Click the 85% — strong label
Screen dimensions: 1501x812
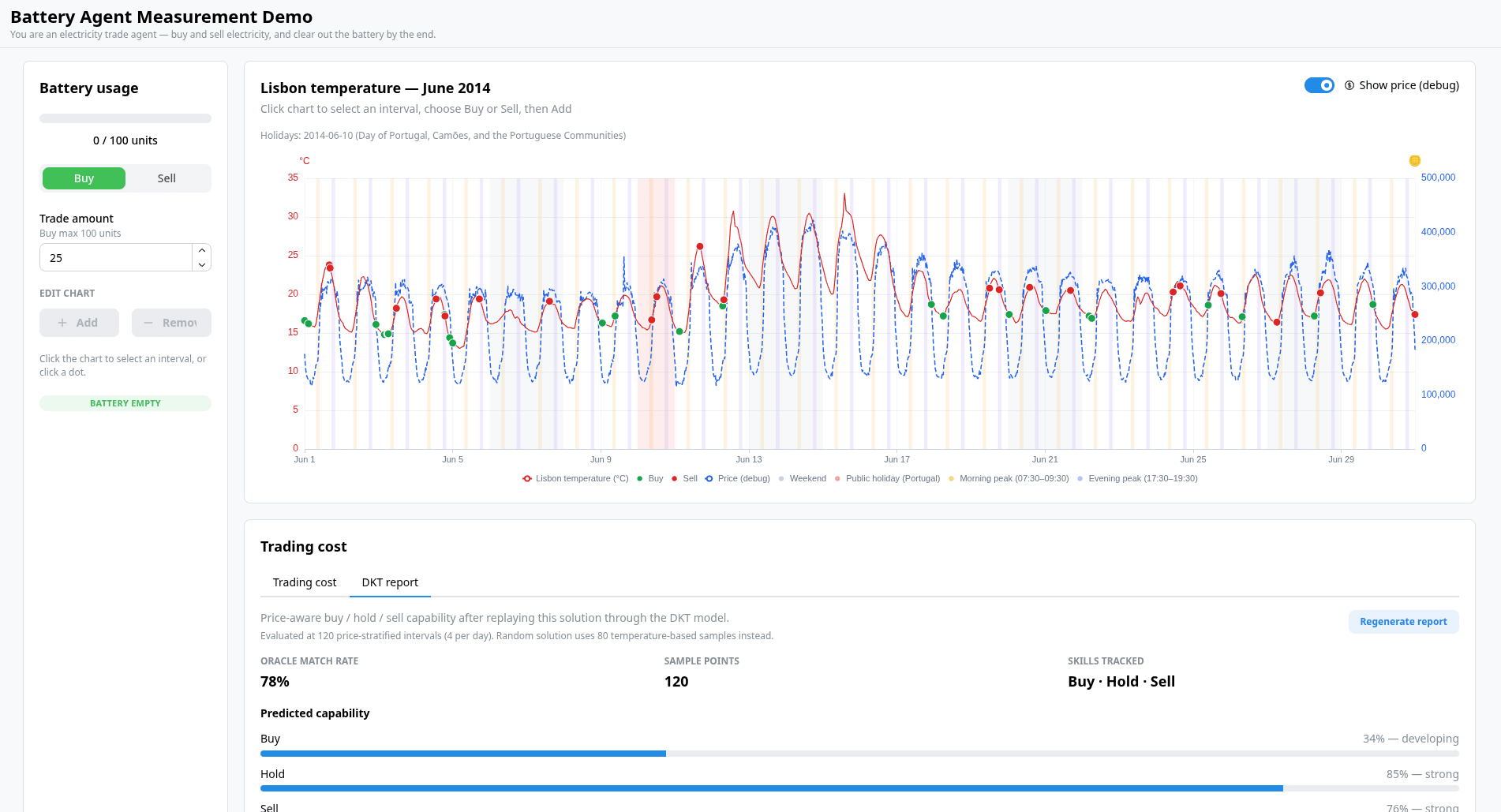pyautogui.click(x=1422, y=774)
